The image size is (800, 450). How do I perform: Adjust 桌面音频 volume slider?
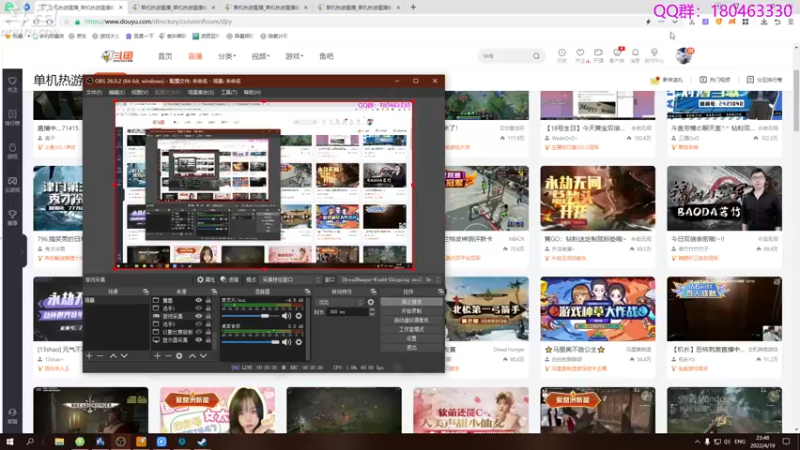(251, 342)
